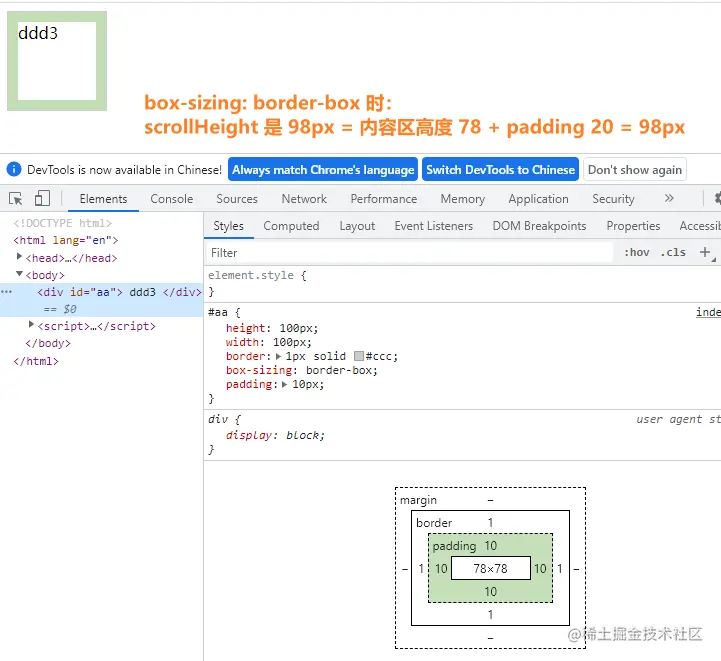Expand the script element node
The image size is (721, 661).
click(31, 325)
